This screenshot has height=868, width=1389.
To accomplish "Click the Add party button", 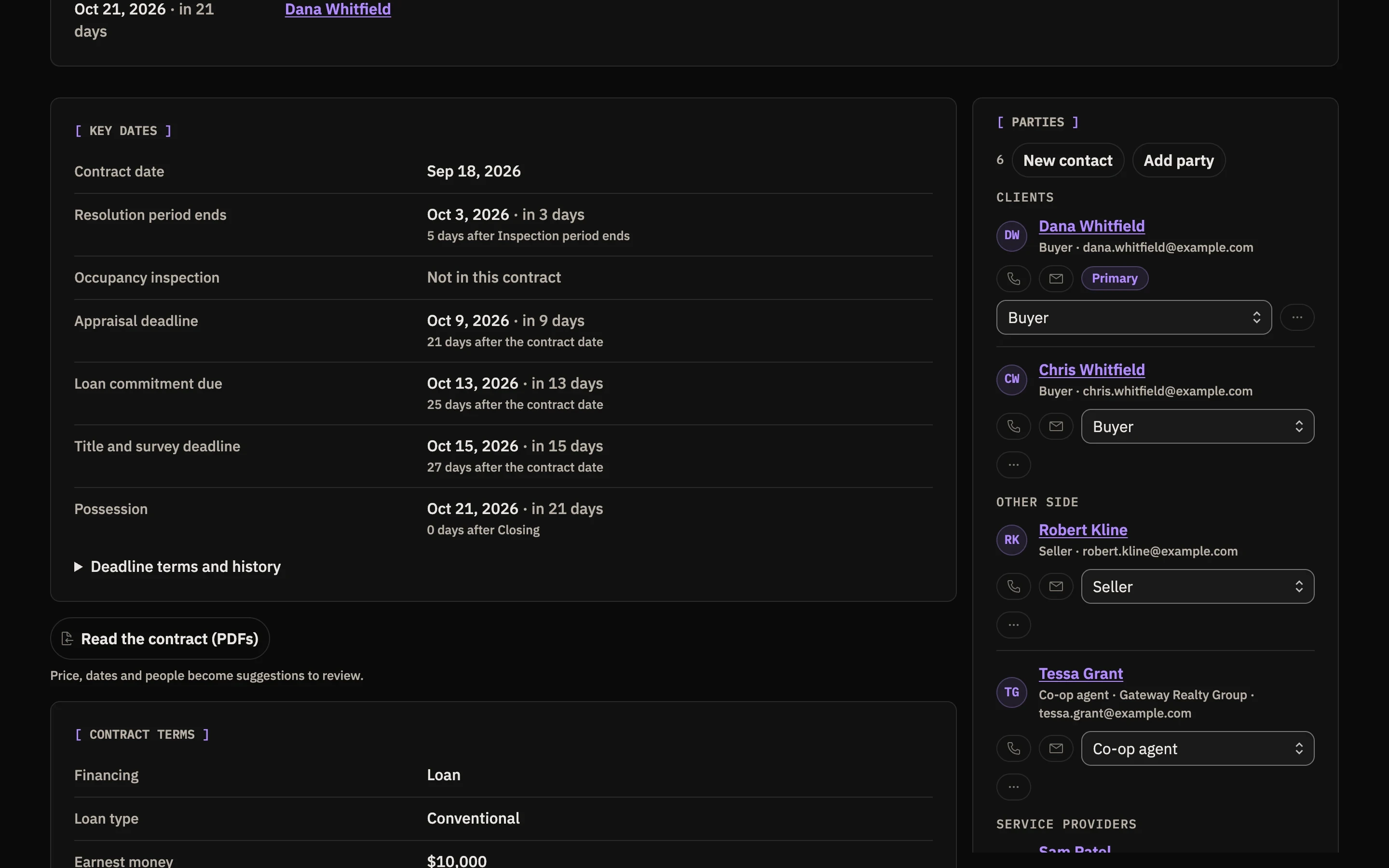I will pos(1179,160).
